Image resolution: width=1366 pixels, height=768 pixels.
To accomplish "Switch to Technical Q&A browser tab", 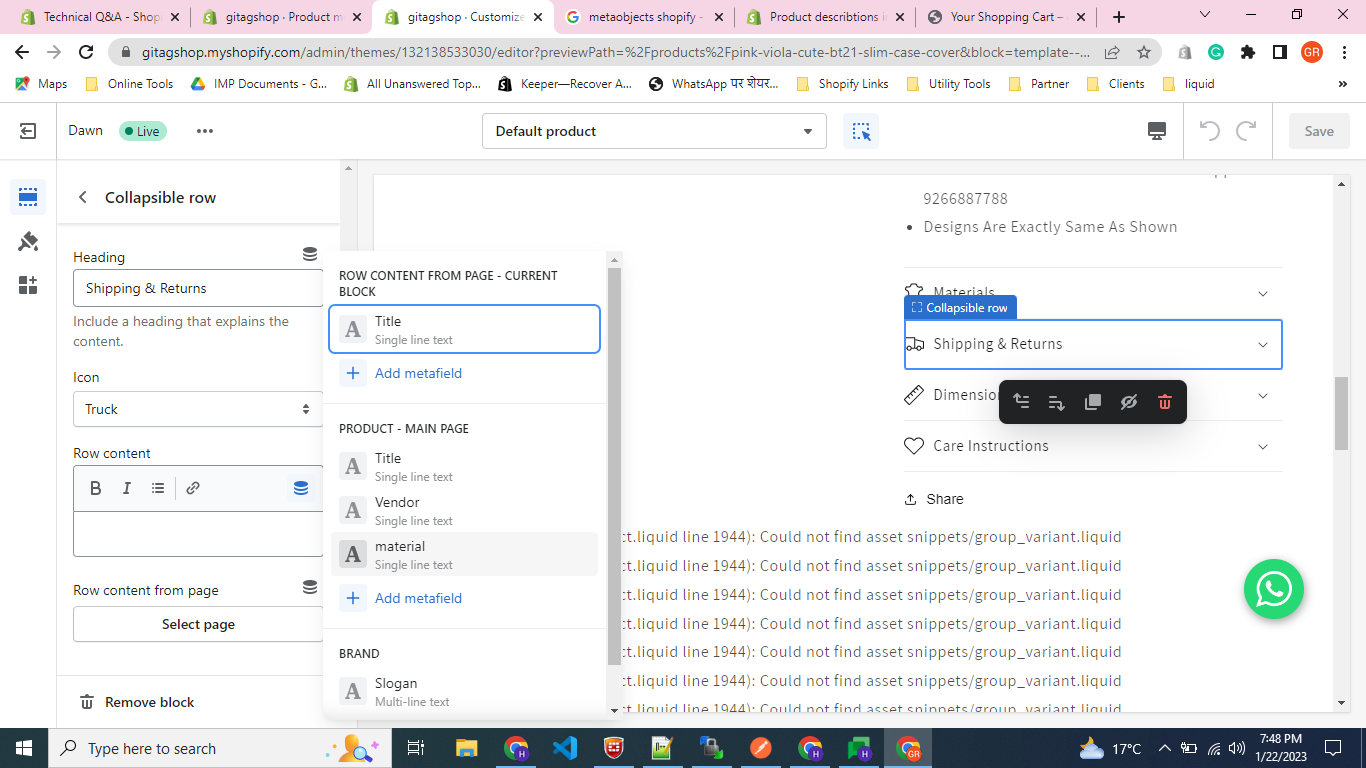I will tap(101, 17).
